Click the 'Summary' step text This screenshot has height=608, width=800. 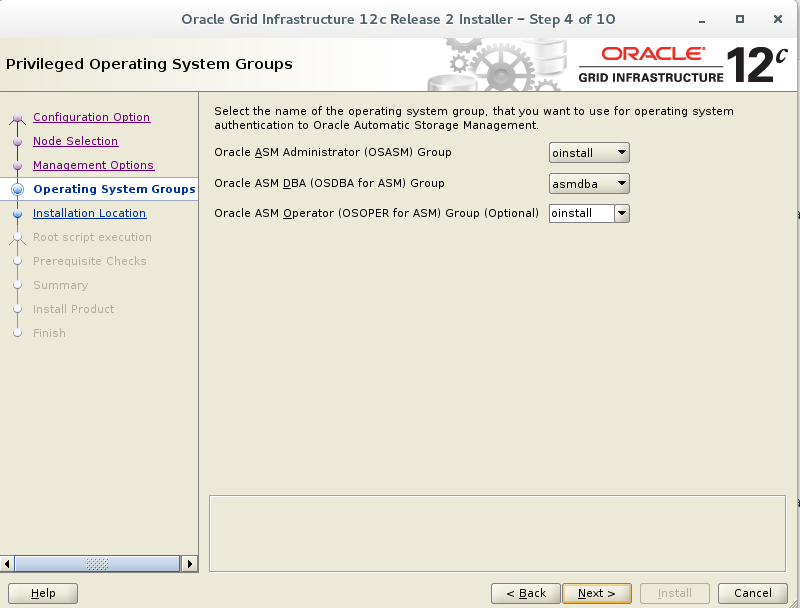[x=61, y=285]
